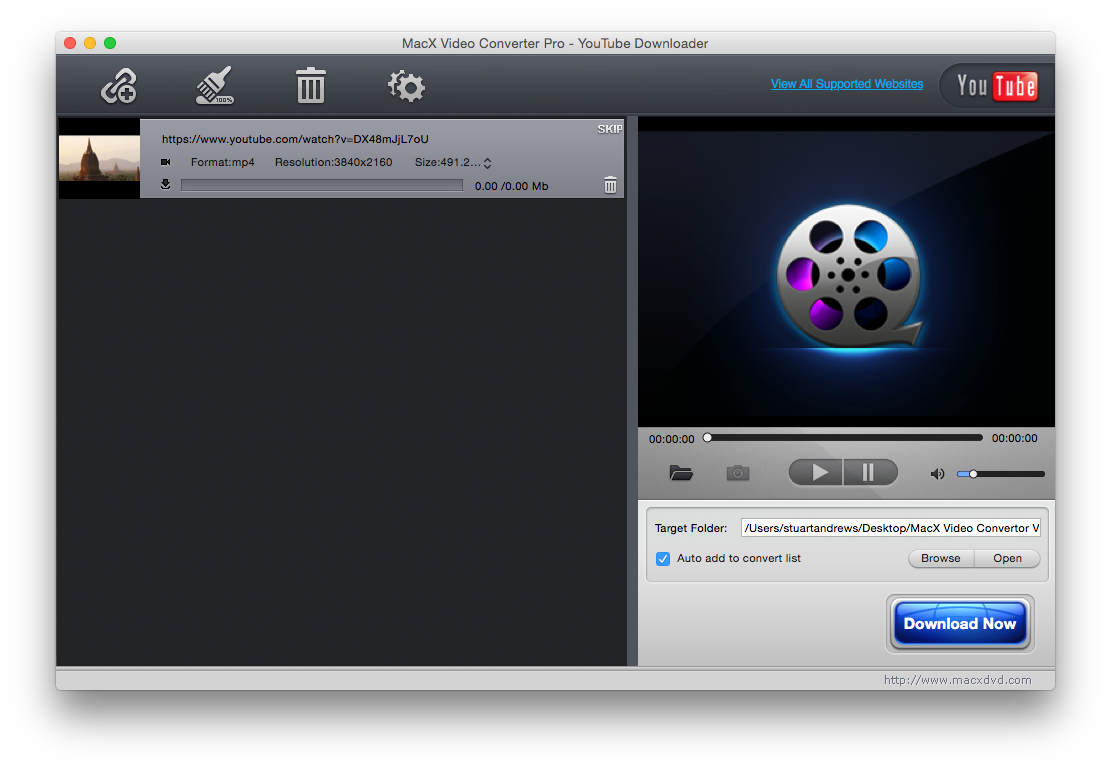The height and width of the screenshot is (770, 1111).
Task: Open View All Supported Websites link
Action: coord(847,84)
